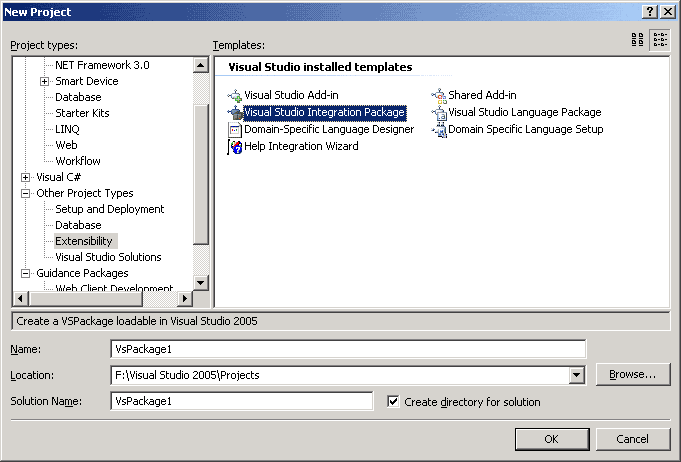
Task: Select Smart Device project type
Action: 86,81
